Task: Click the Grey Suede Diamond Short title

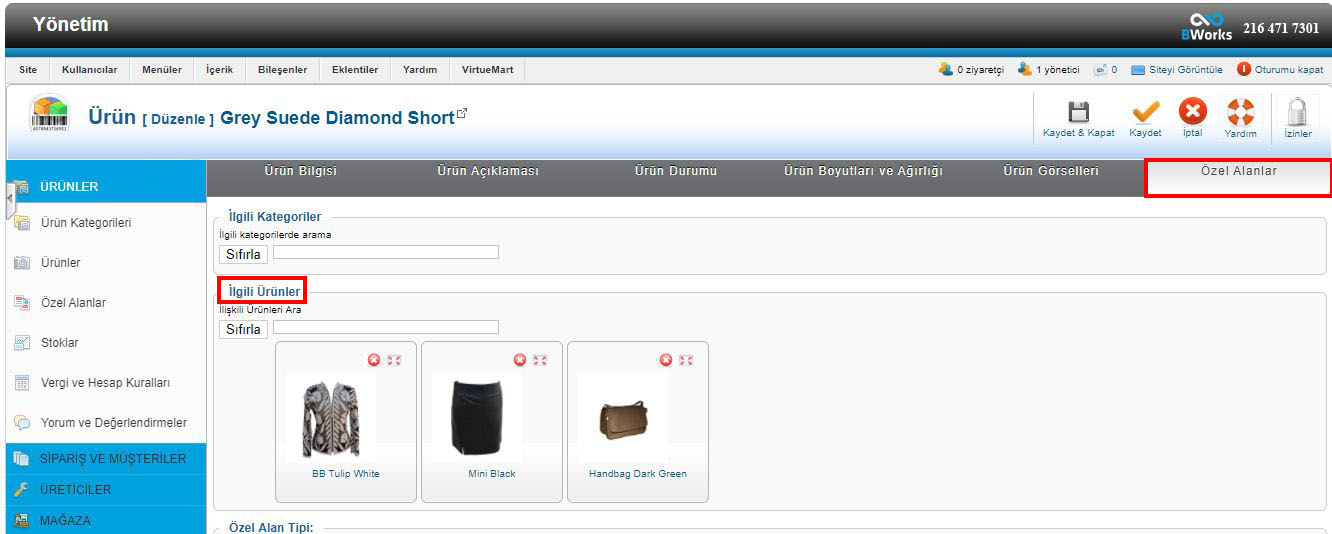Action: click(x=337, y=117)
